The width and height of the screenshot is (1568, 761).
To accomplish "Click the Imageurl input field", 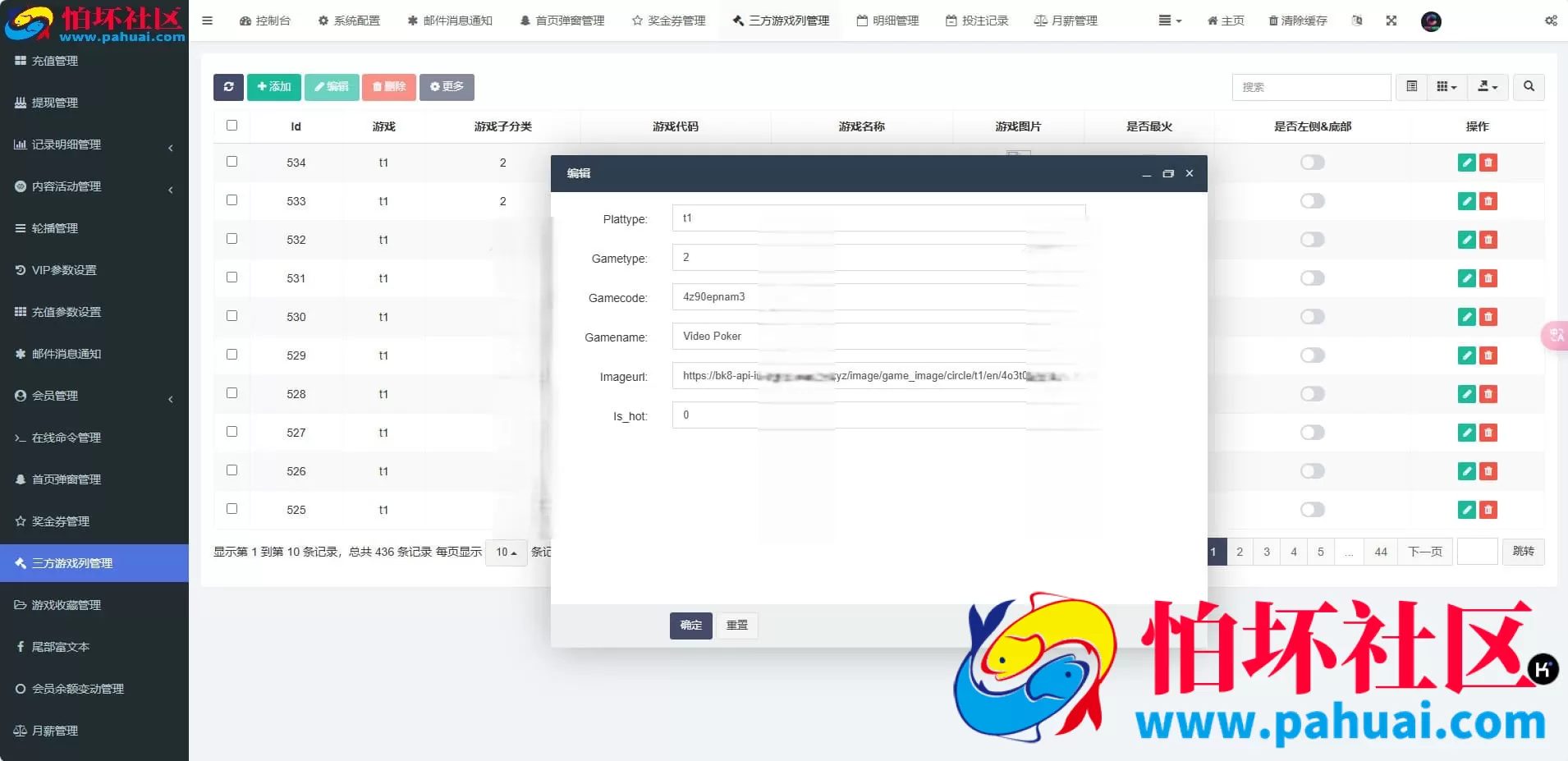I will 878,376.
